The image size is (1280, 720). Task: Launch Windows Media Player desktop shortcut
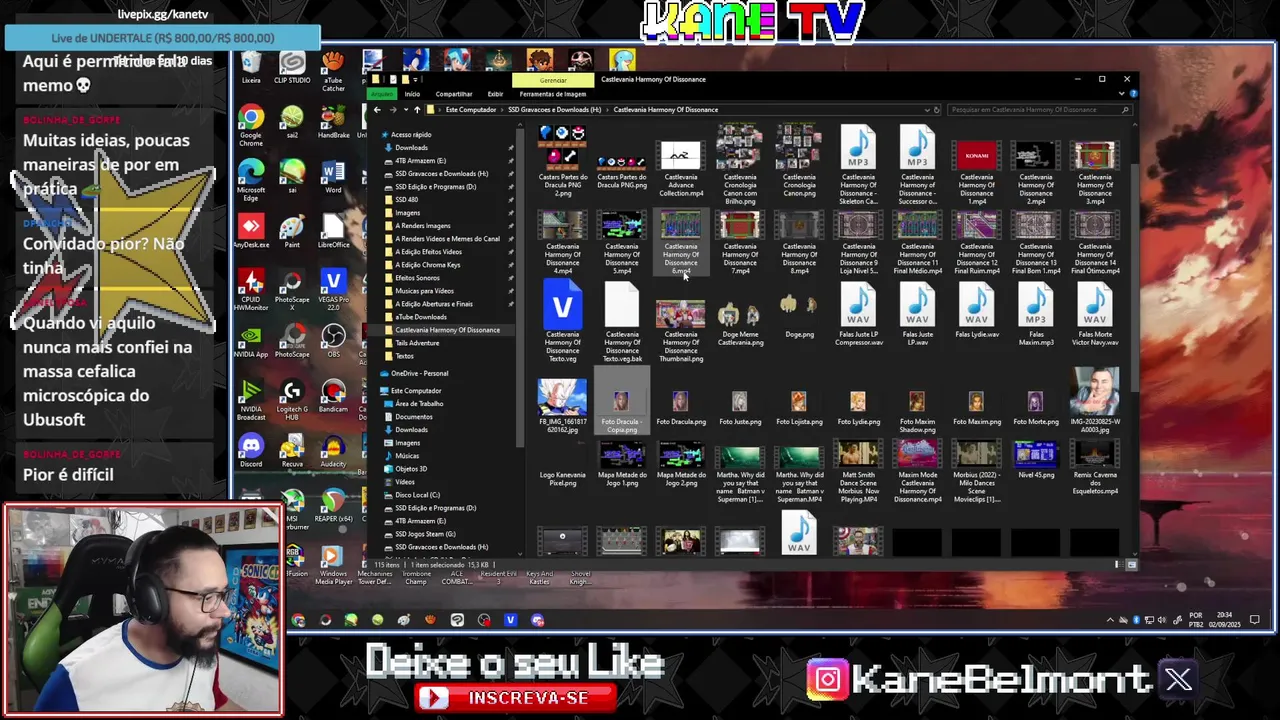click(x=333, y=565)
